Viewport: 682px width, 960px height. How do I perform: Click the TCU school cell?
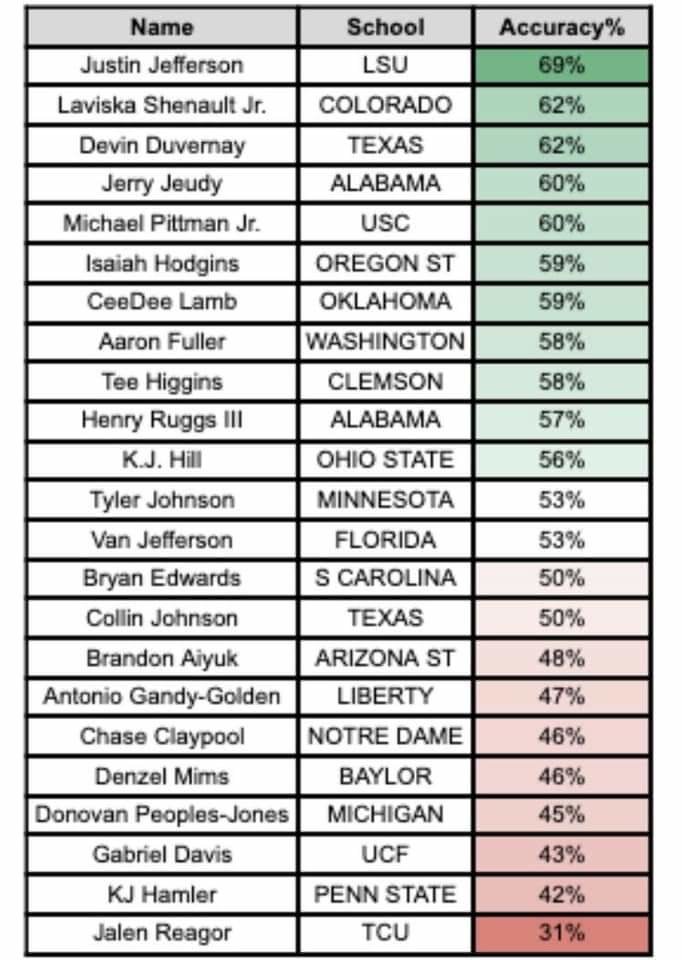click(x=385, y=933)
